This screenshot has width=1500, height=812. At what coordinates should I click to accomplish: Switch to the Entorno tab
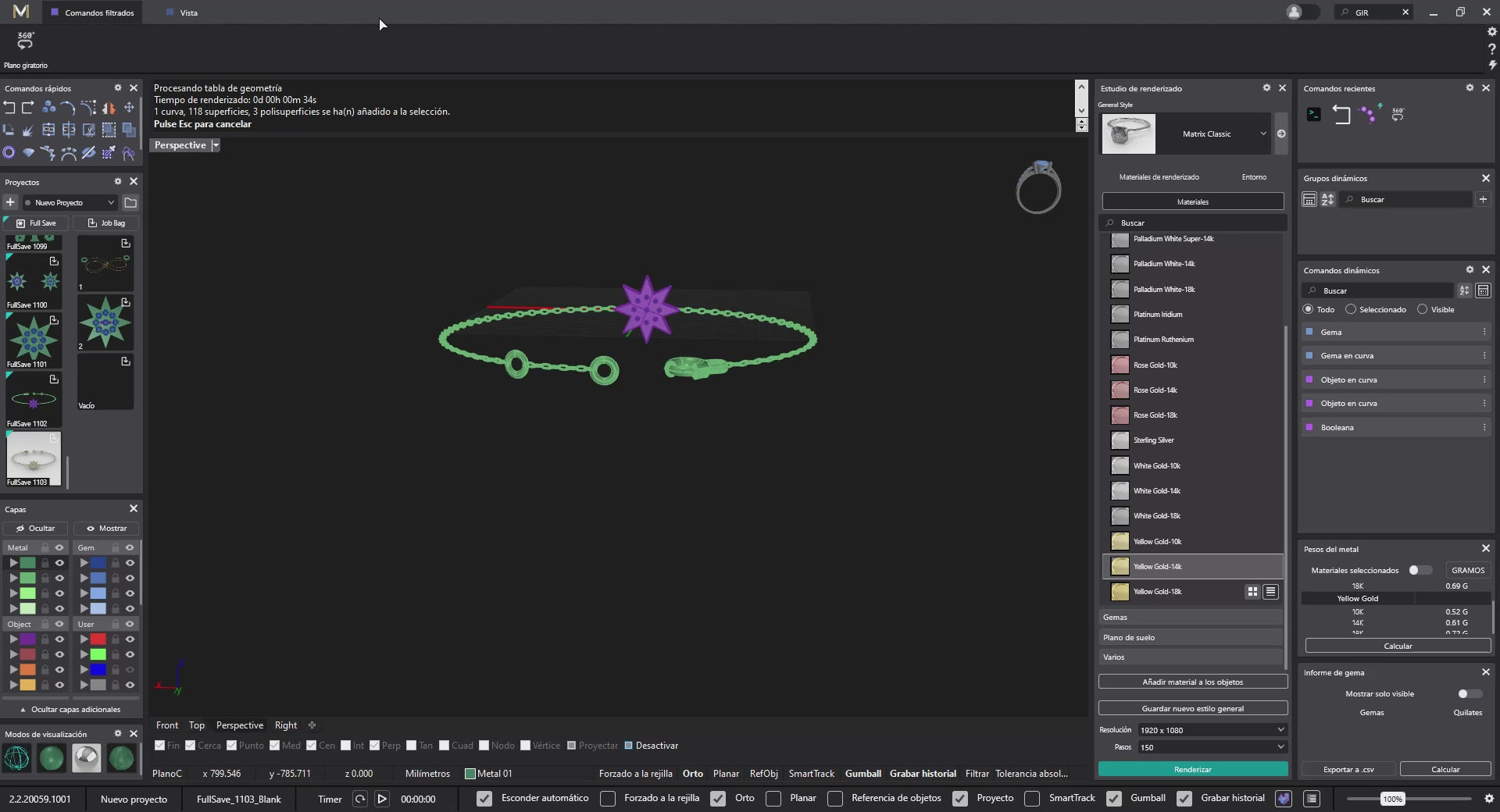click(x=1254, y=177)
